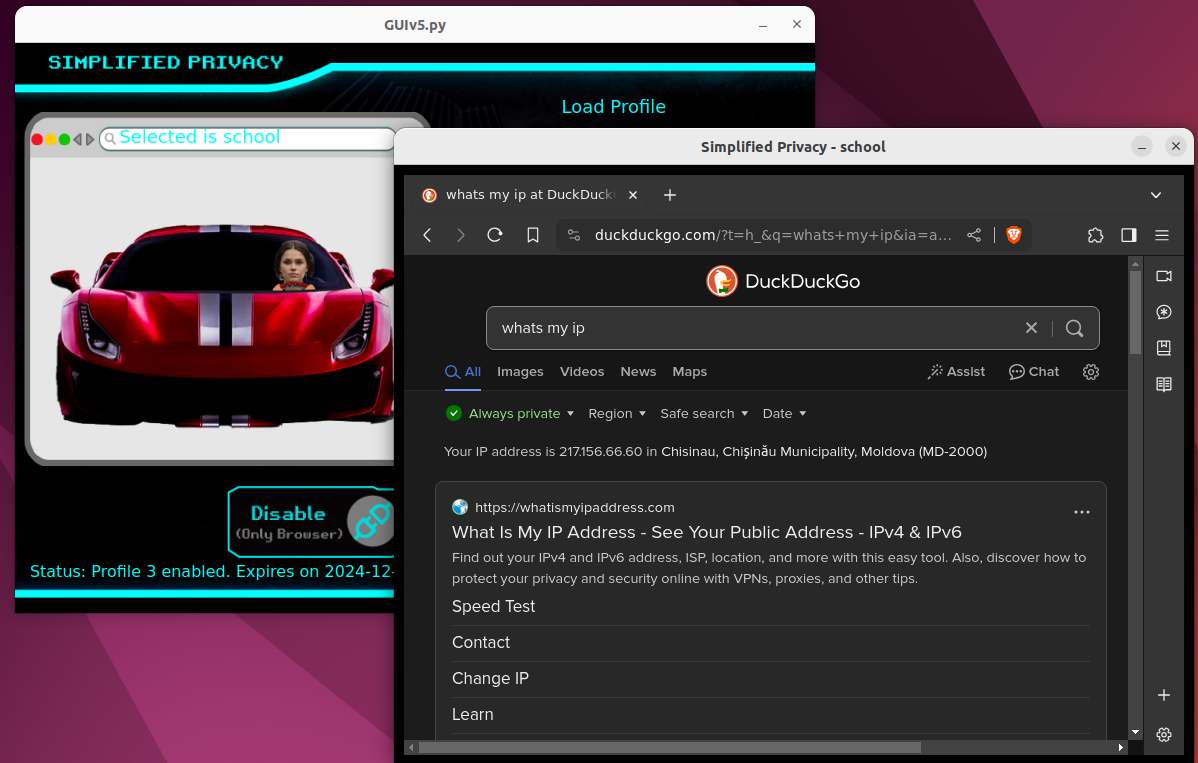This screenshot has width=1198, height=763.
Task: Open the Assist feature
Action: (956, 372)
